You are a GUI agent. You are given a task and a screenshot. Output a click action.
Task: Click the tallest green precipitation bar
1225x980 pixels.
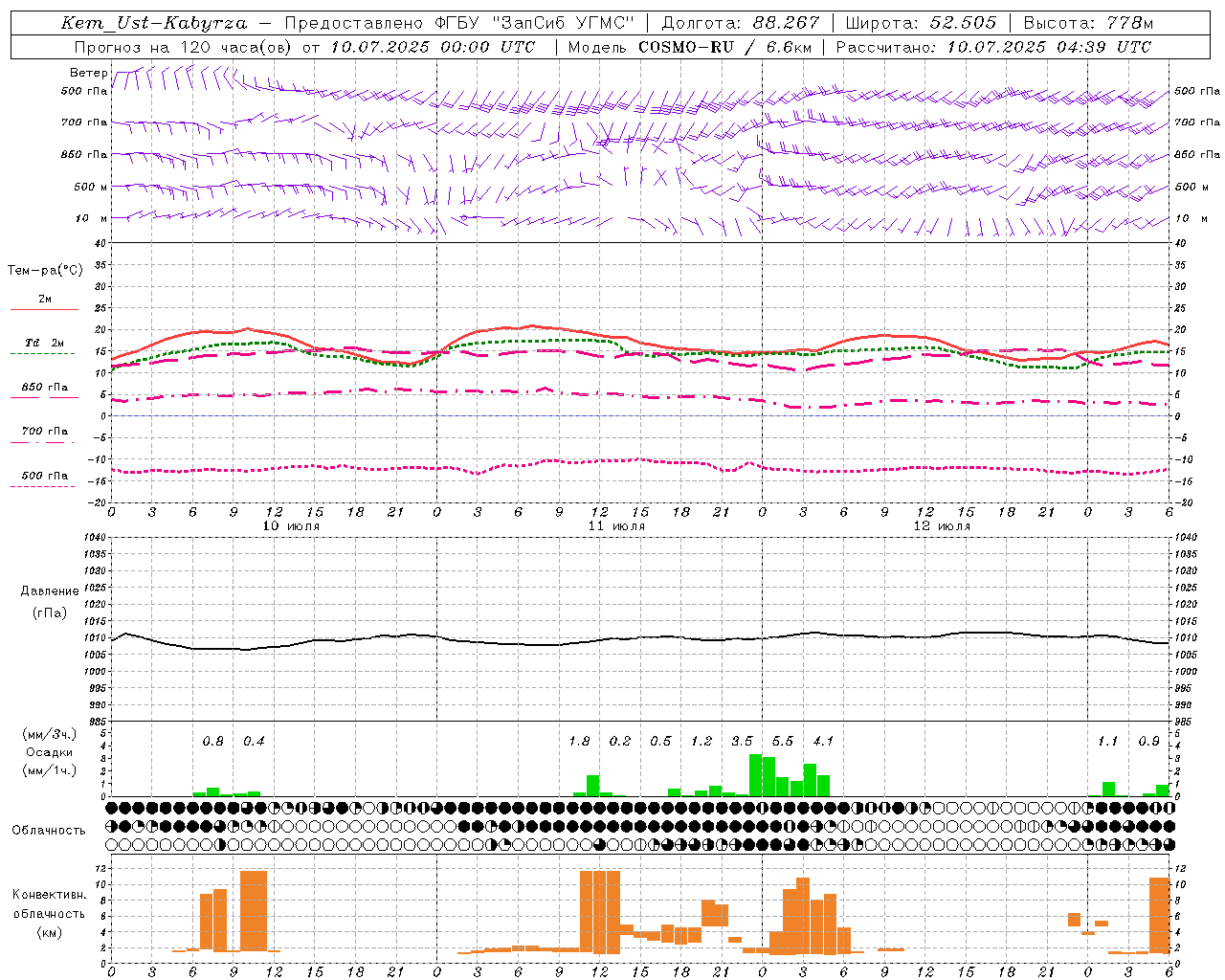click(755, 775)
